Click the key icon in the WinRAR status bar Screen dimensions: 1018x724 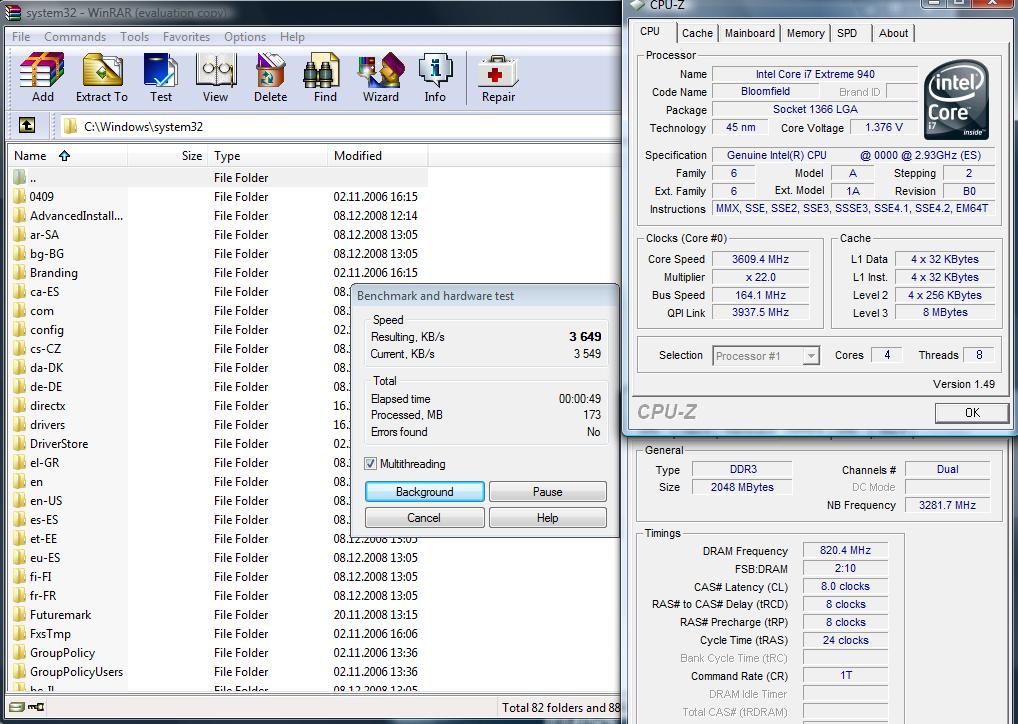36,707
